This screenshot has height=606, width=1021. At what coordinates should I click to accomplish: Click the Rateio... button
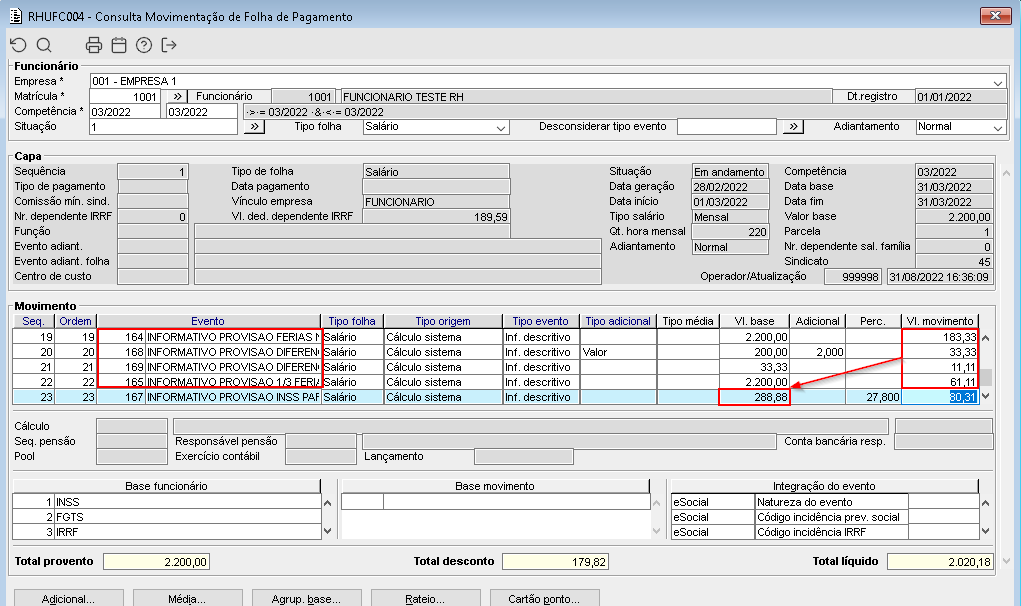pos(425,599)
